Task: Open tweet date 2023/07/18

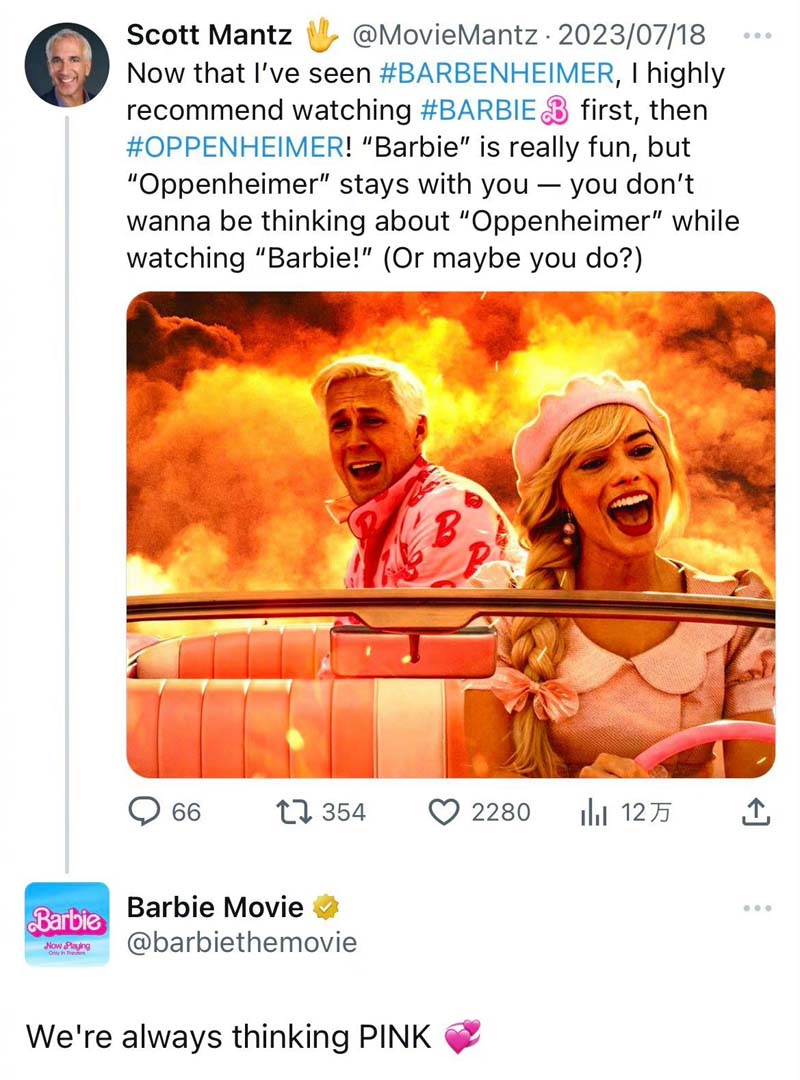Action: pyautogui.click(x=631, y=34)
